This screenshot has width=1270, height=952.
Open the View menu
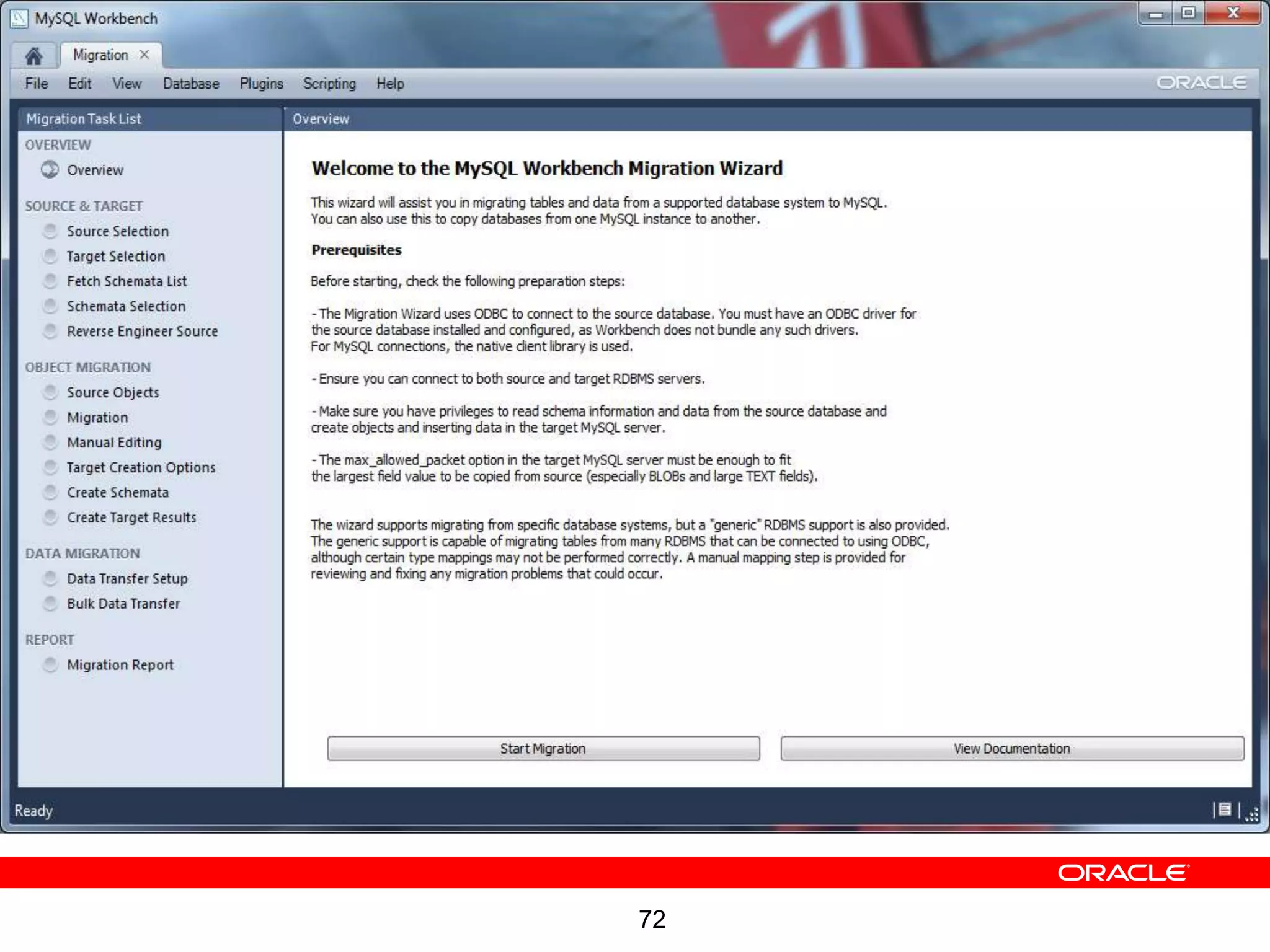(127, 83)
